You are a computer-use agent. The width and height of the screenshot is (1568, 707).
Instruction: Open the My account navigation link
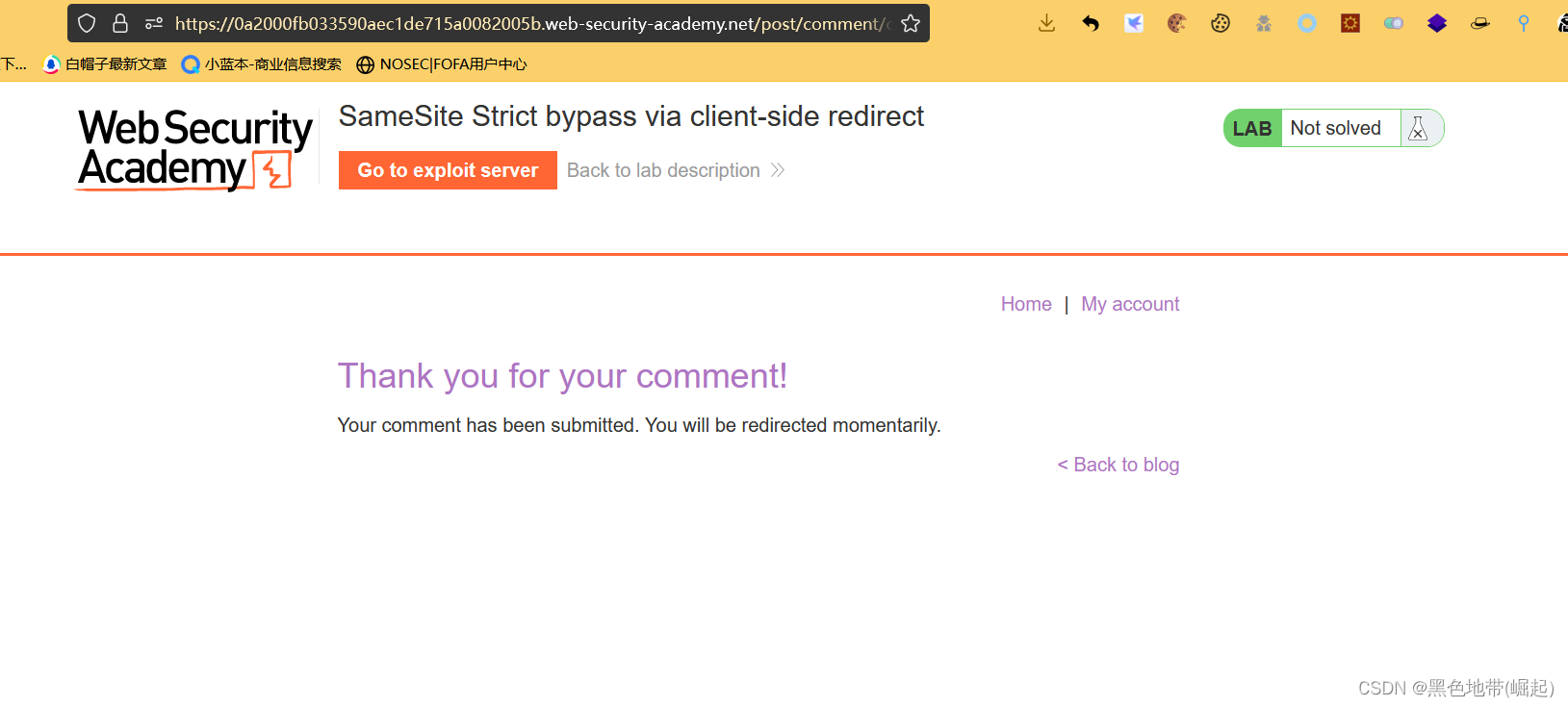coord(1130,304)
